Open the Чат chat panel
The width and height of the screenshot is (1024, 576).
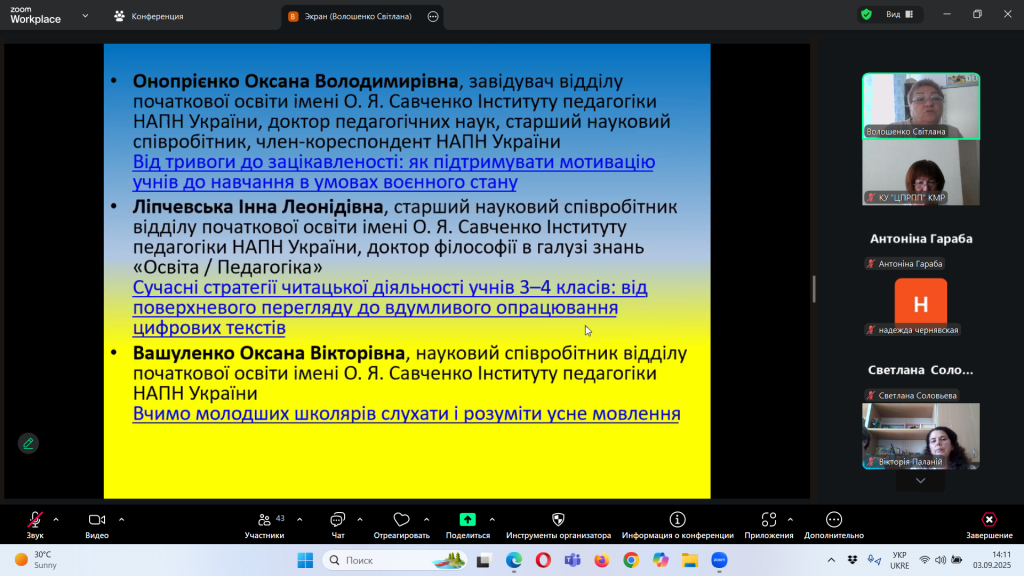337,520
